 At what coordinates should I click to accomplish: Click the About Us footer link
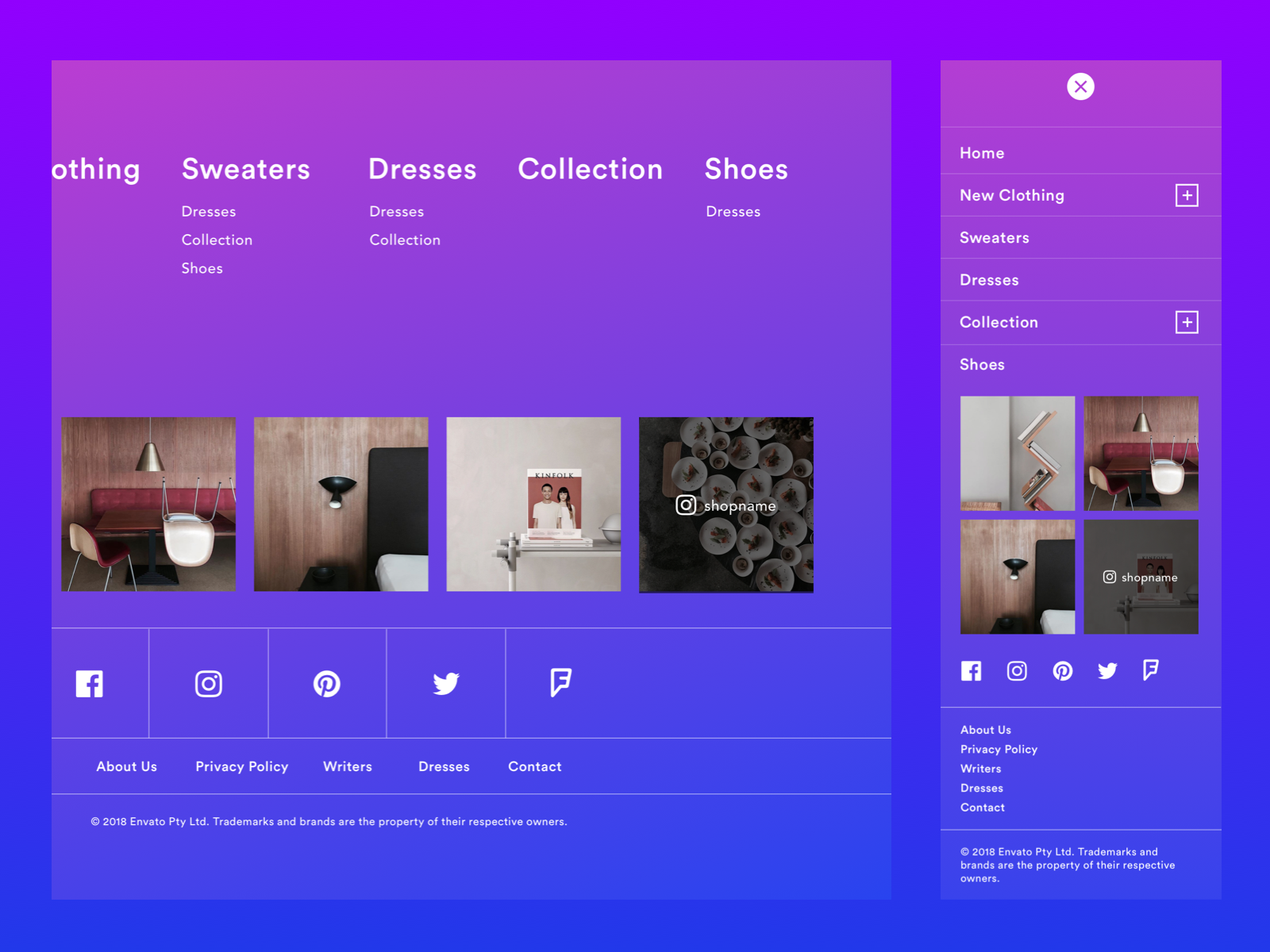point(126,766)
